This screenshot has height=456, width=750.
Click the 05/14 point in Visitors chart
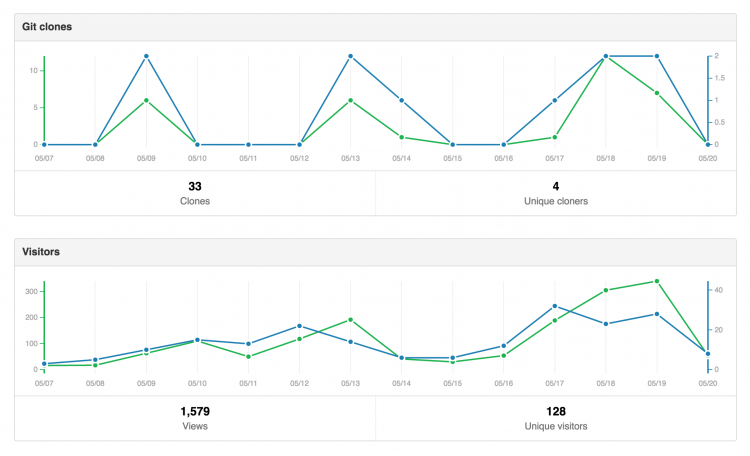click(x=402, y=358)
